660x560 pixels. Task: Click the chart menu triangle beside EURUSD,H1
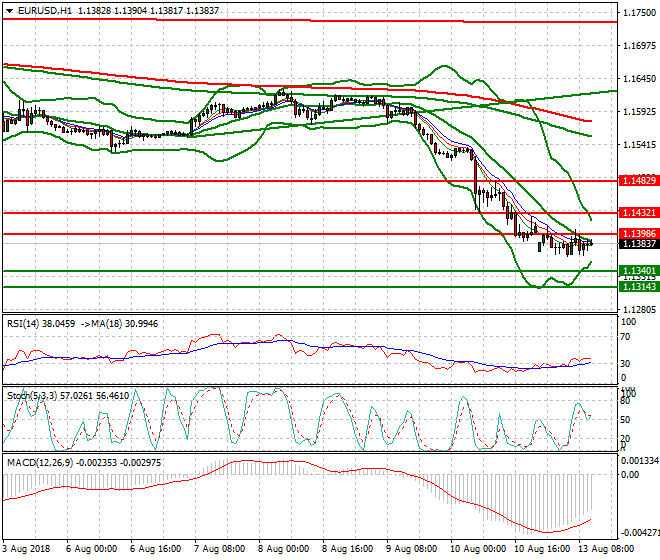pyautogui.click(x=8, y=9)
